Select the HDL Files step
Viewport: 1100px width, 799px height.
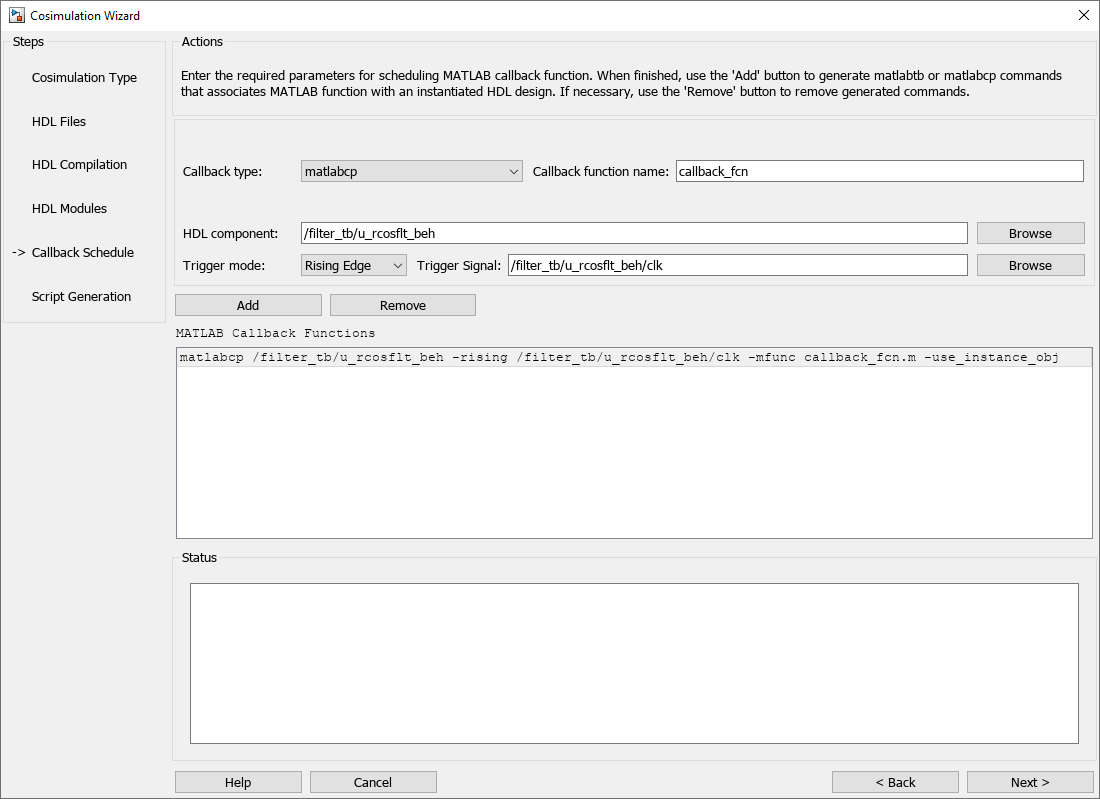coord(59,122)
